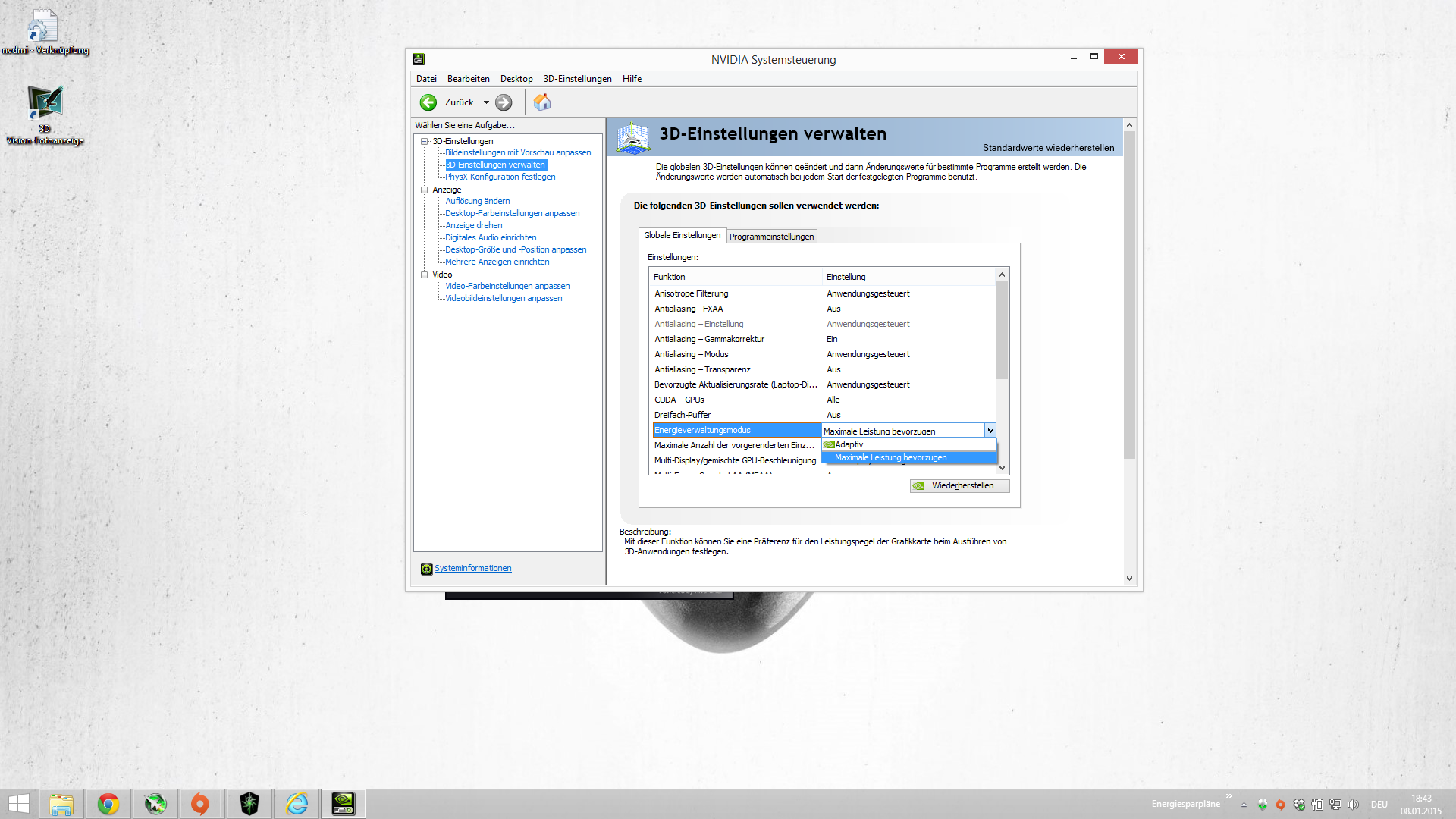The width and height of the screenshot is (1456, 819).
Task: Select the CUDA – GPUs row
Action: pyautogui.click(x=823, y=400)
